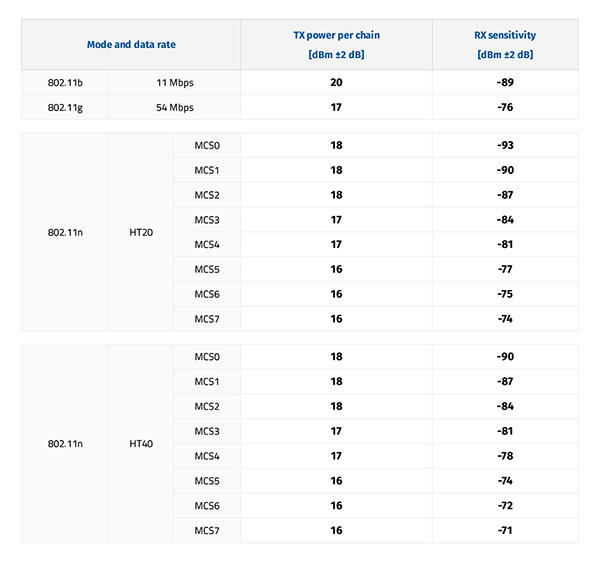Screen dimensions: 600x563
Task: Click MCS0 in the HT20 group
Action: 208,145
